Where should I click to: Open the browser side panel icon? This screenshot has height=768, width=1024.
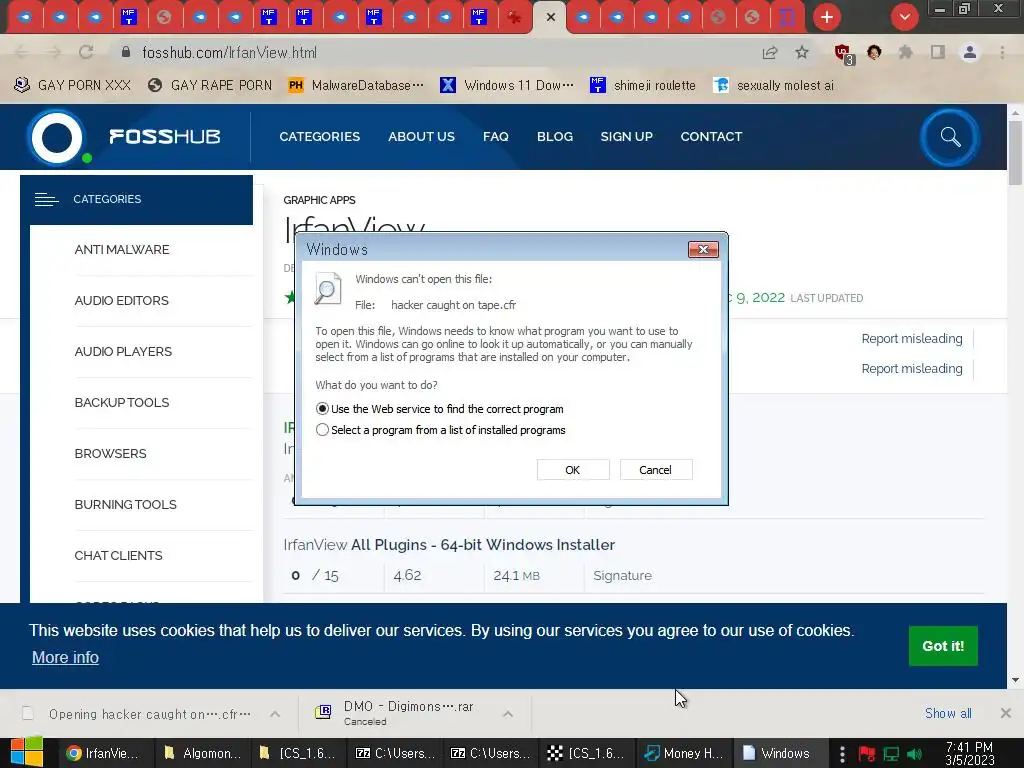click(938, 52)
